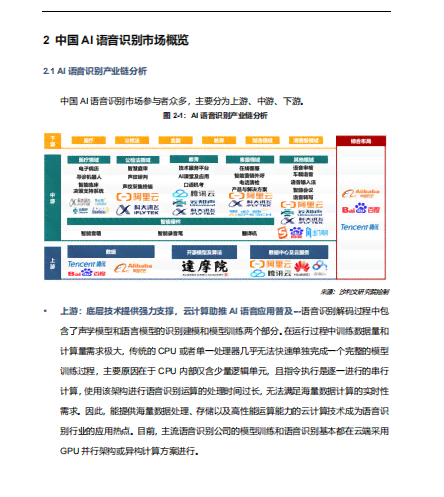444x497 pixels.
Task: Click the 智能音箱 text under 智能硬件
Action: (x=91, y=233)
